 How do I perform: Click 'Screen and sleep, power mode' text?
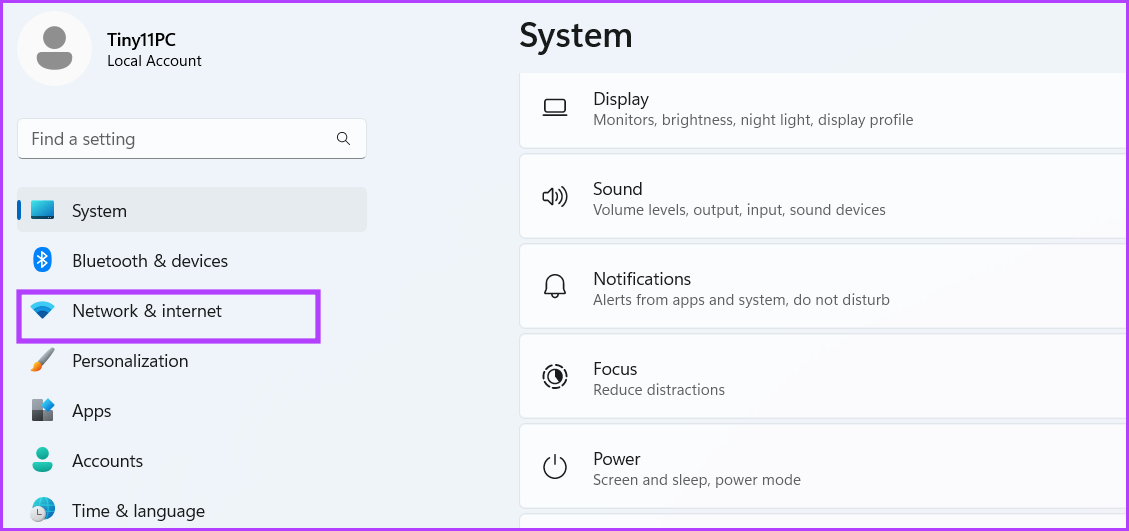pyautogui.click(x=696, y=479)
